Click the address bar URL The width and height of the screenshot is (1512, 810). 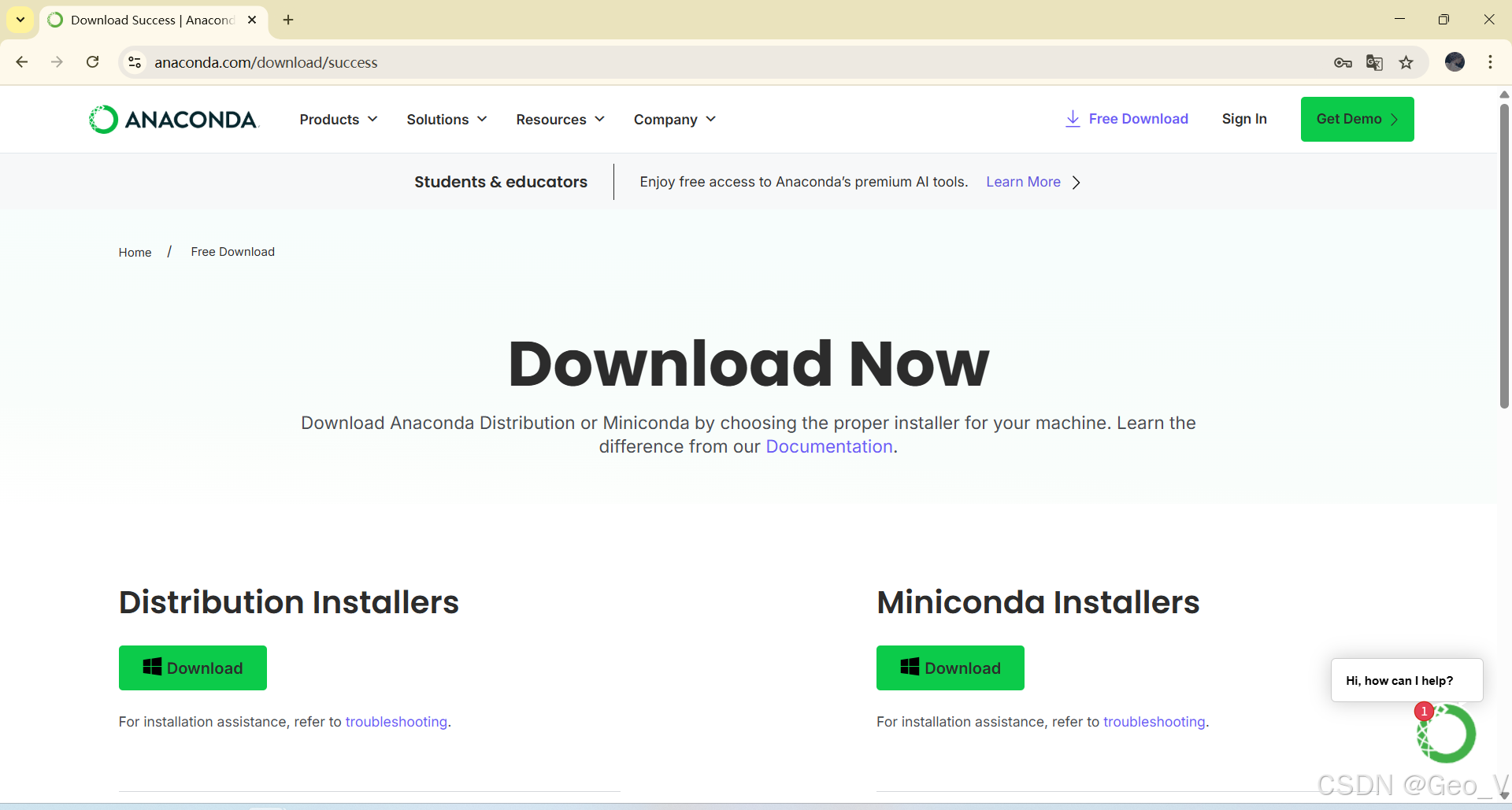click(265, 62)
